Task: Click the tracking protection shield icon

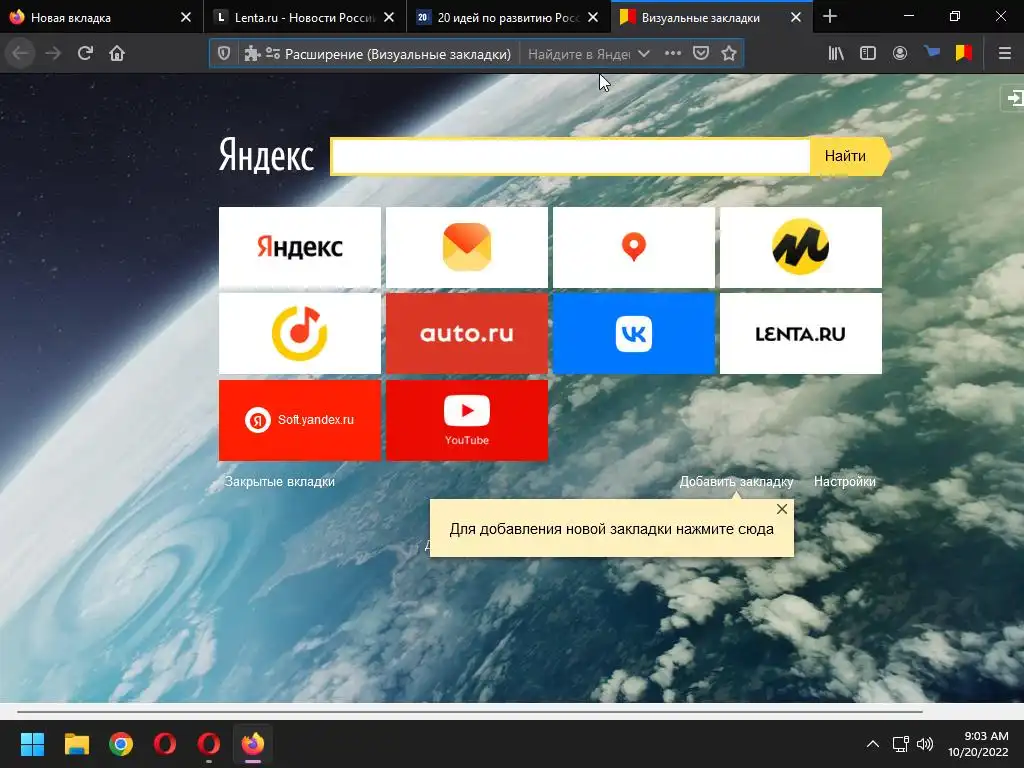Action: coord(224,54)
